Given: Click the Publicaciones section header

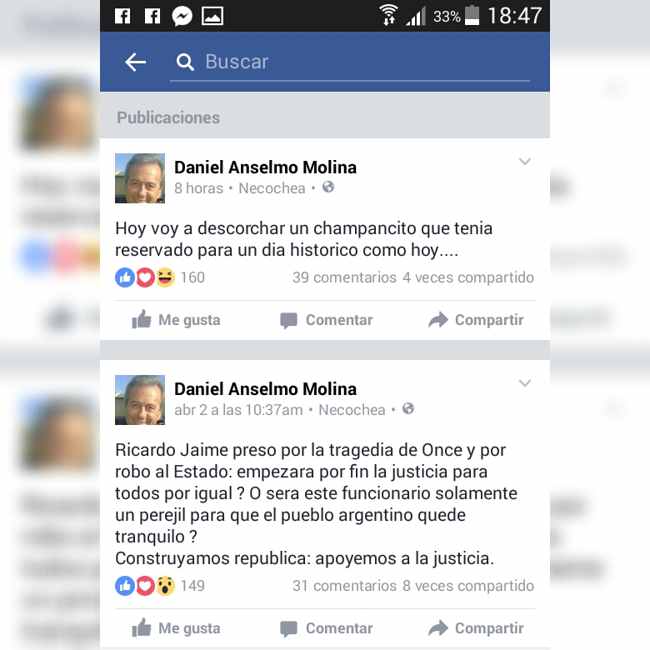Looking at the screenshot, I should click(x=168, y=118).
